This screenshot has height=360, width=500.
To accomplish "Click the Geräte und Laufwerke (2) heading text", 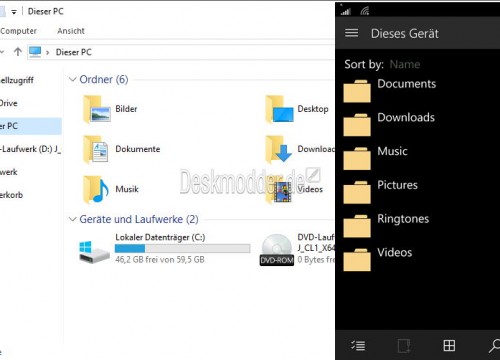I will point(139,219).
